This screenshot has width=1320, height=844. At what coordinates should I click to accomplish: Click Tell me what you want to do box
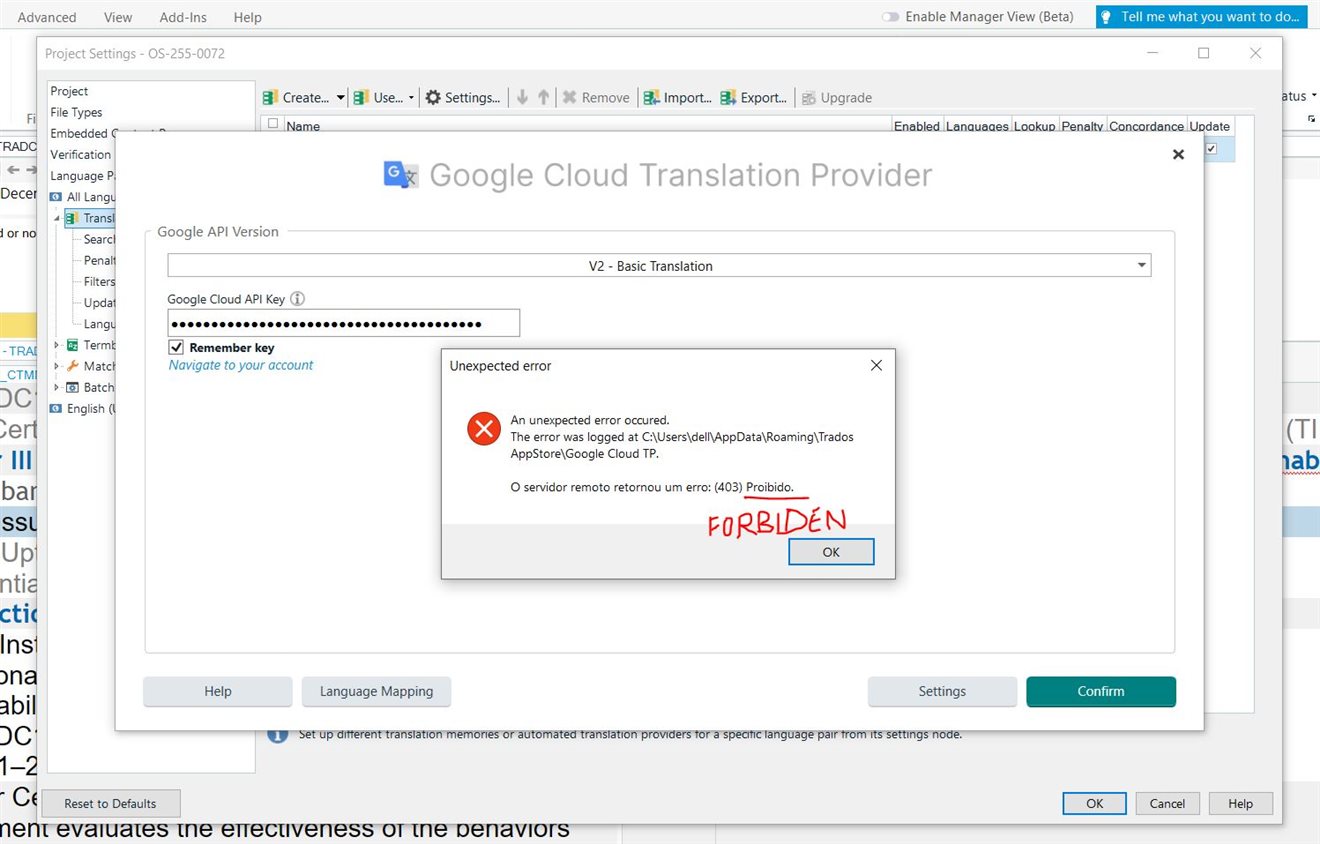pos(1201,17)
